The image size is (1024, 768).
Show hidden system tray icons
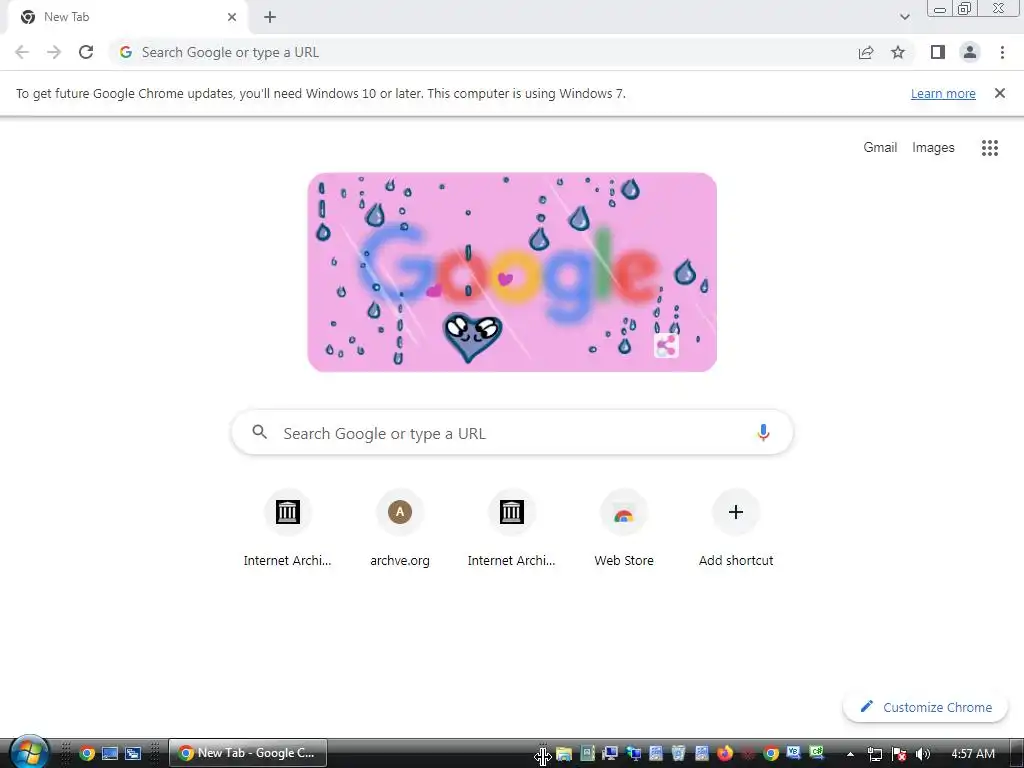pyautogui.click(x=850, y=754)
